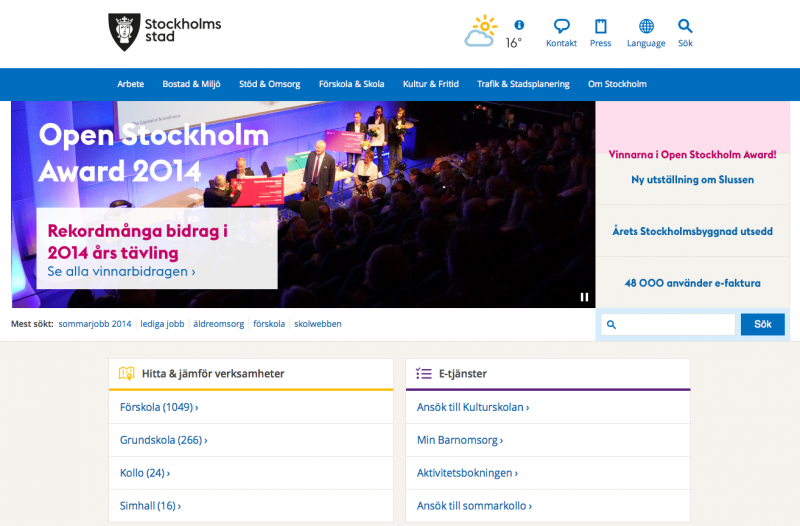
Task: Expand the Grundskola (266) listing
Action: [x=163, y=440]
